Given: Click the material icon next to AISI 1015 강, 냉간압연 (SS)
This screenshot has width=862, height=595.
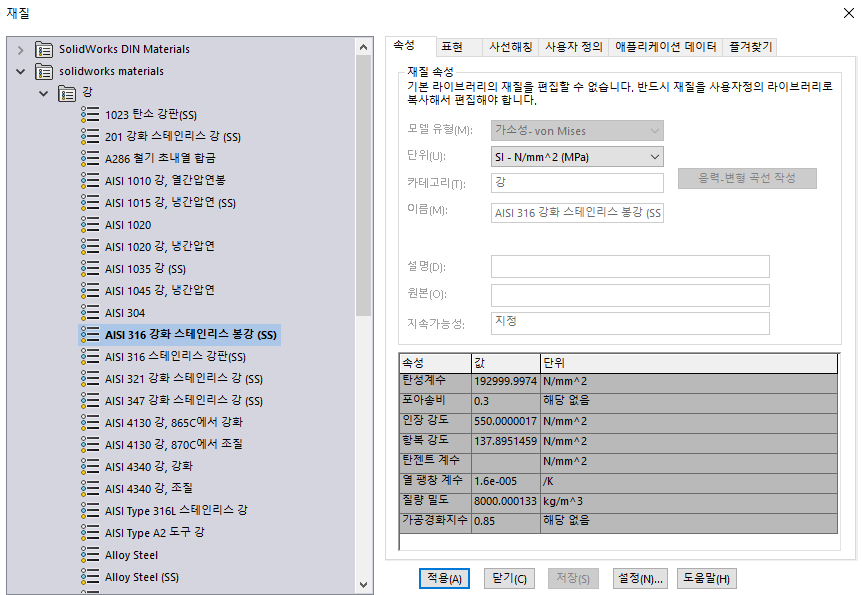Looking at the screenshot, I should pos(90,202).
